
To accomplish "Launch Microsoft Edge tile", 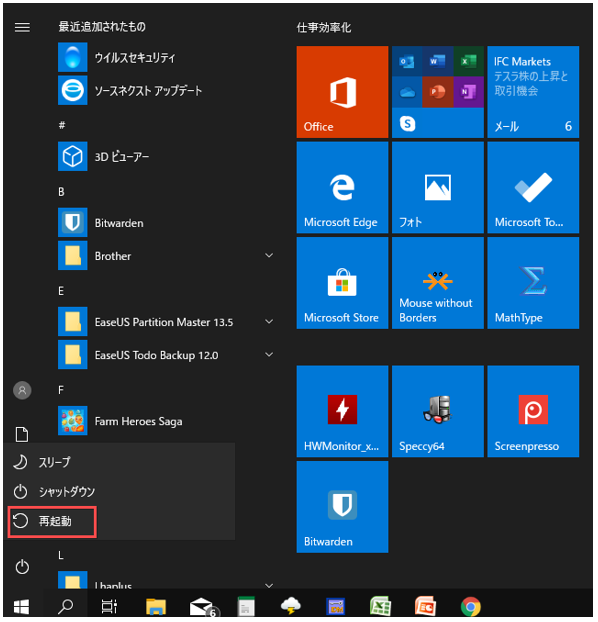I will 342,187.
